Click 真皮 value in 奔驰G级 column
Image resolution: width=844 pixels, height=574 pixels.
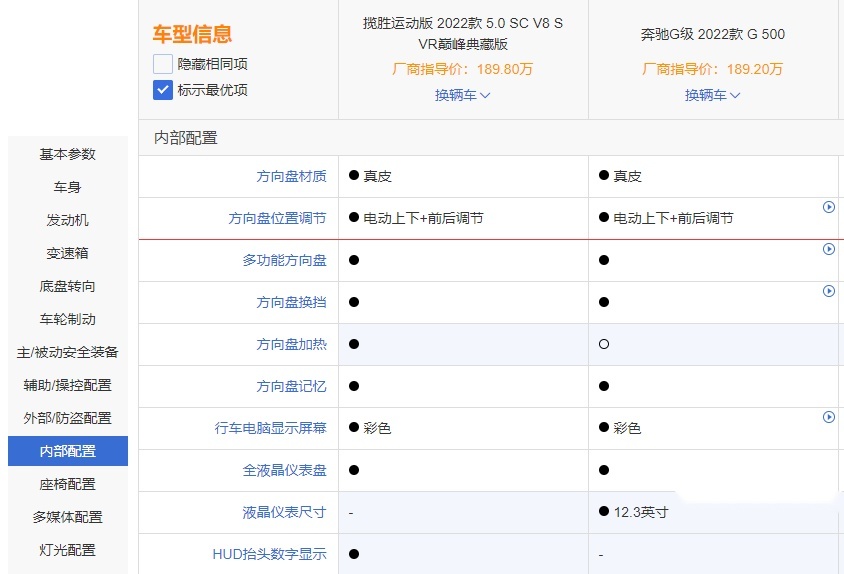coord(628,176)
